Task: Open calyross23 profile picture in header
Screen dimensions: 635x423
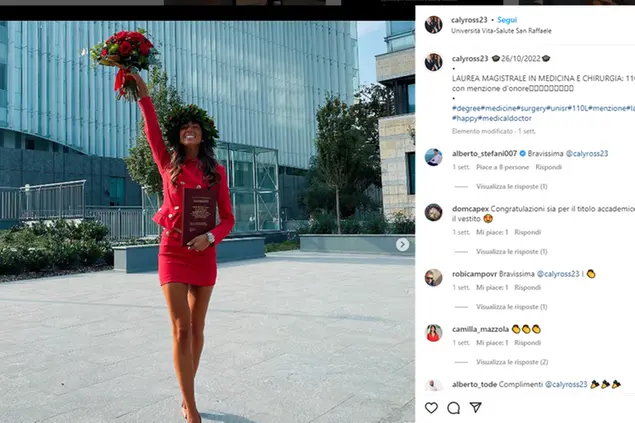Action: point(433,25)
